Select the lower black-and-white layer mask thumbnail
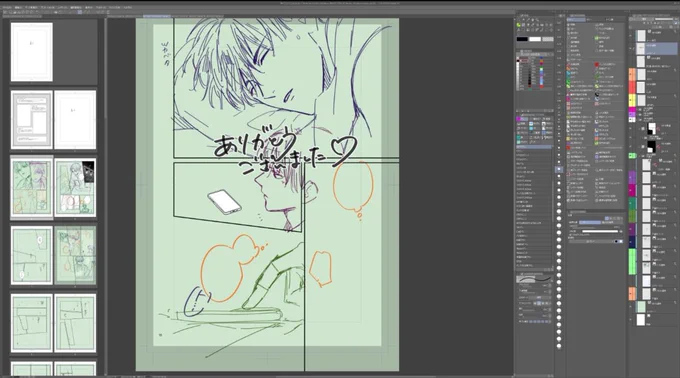Image resolution: width=680 pixels, height=378 pixels. click(652, 147)
